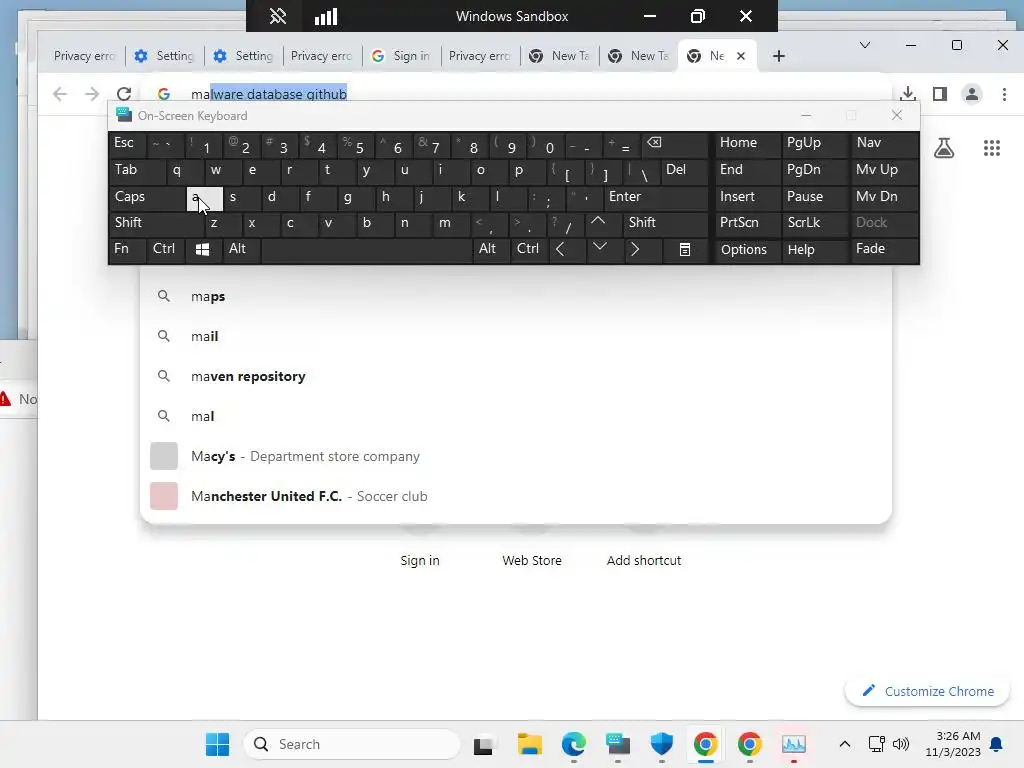The image size is (1024, 768).
Task: Open the Web Store shortcut
Action: tap(532, 560)
